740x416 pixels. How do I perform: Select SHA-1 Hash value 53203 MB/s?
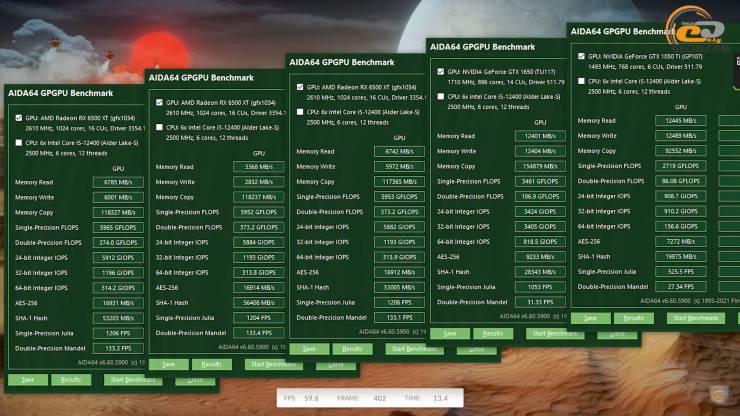pos(118,318)
